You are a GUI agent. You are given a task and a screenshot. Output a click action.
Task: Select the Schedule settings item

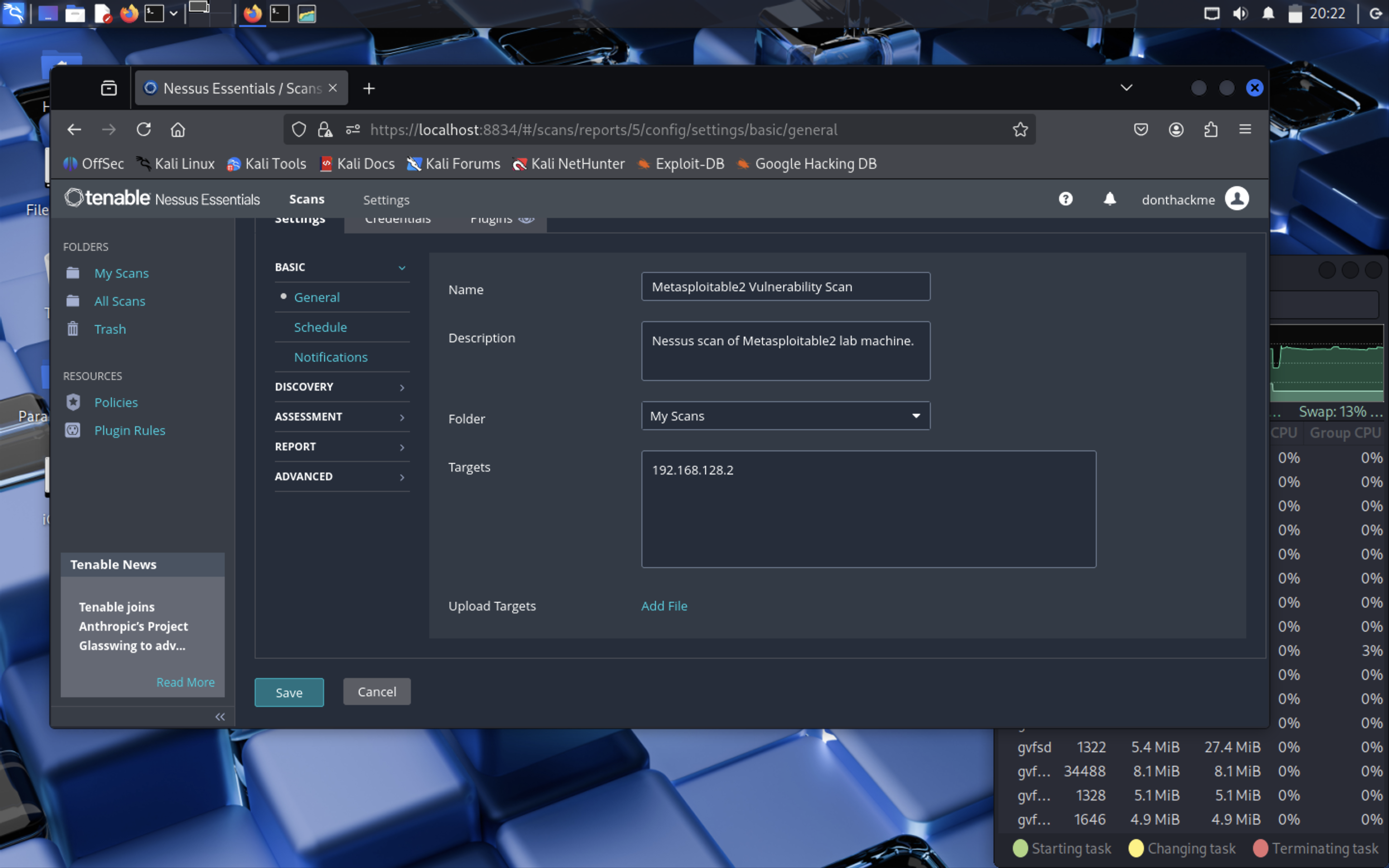click(320, 327)
